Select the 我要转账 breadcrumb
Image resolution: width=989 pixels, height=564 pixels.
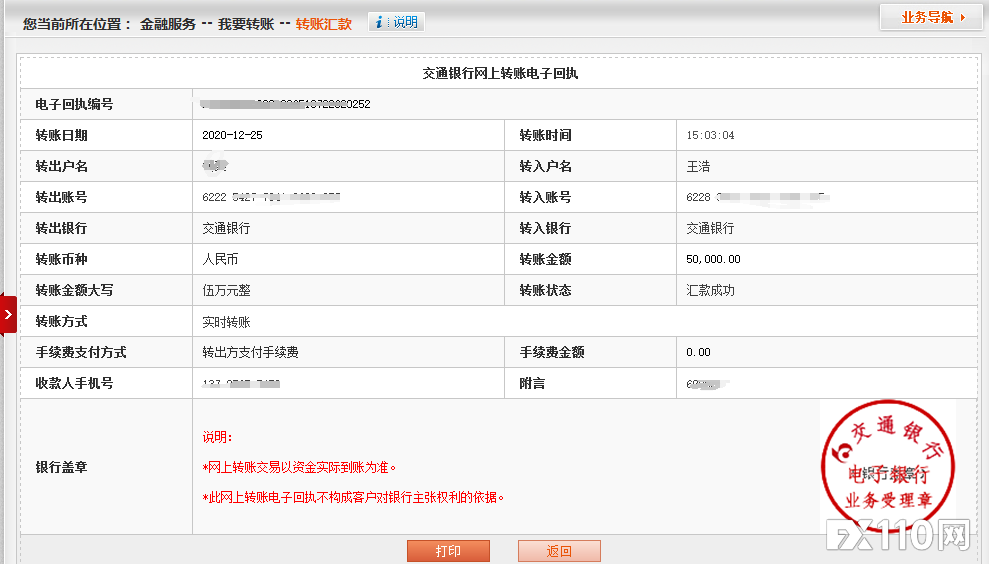point(246,24)
